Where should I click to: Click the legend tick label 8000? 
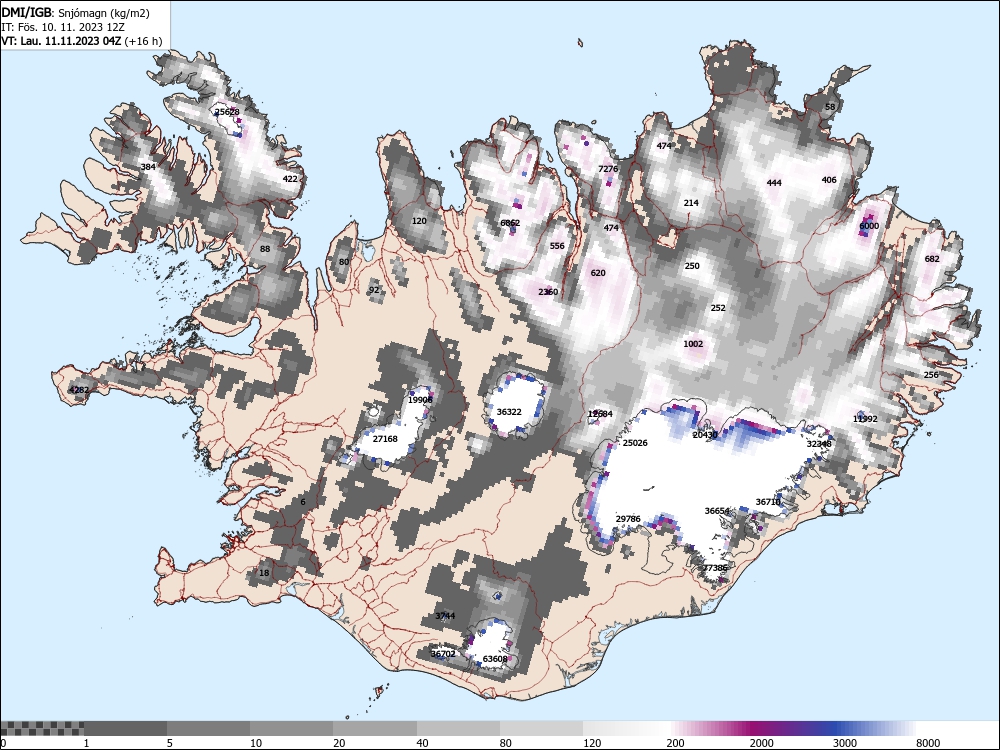pos(928,743)
